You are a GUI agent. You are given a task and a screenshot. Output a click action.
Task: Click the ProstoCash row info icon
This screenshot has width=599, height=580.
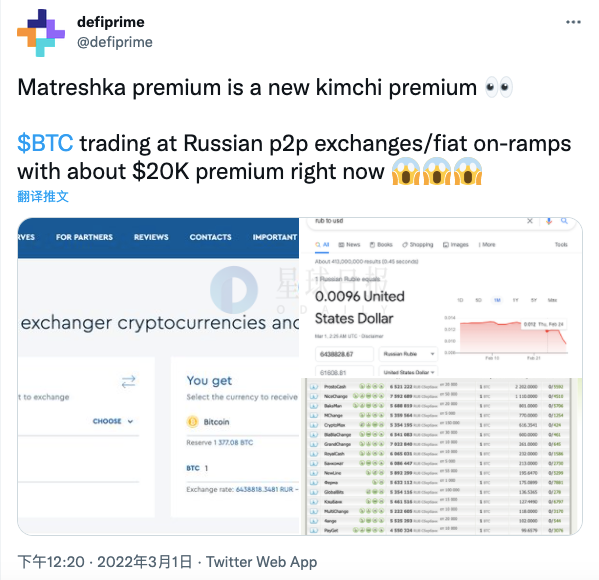tap(314, 386)
